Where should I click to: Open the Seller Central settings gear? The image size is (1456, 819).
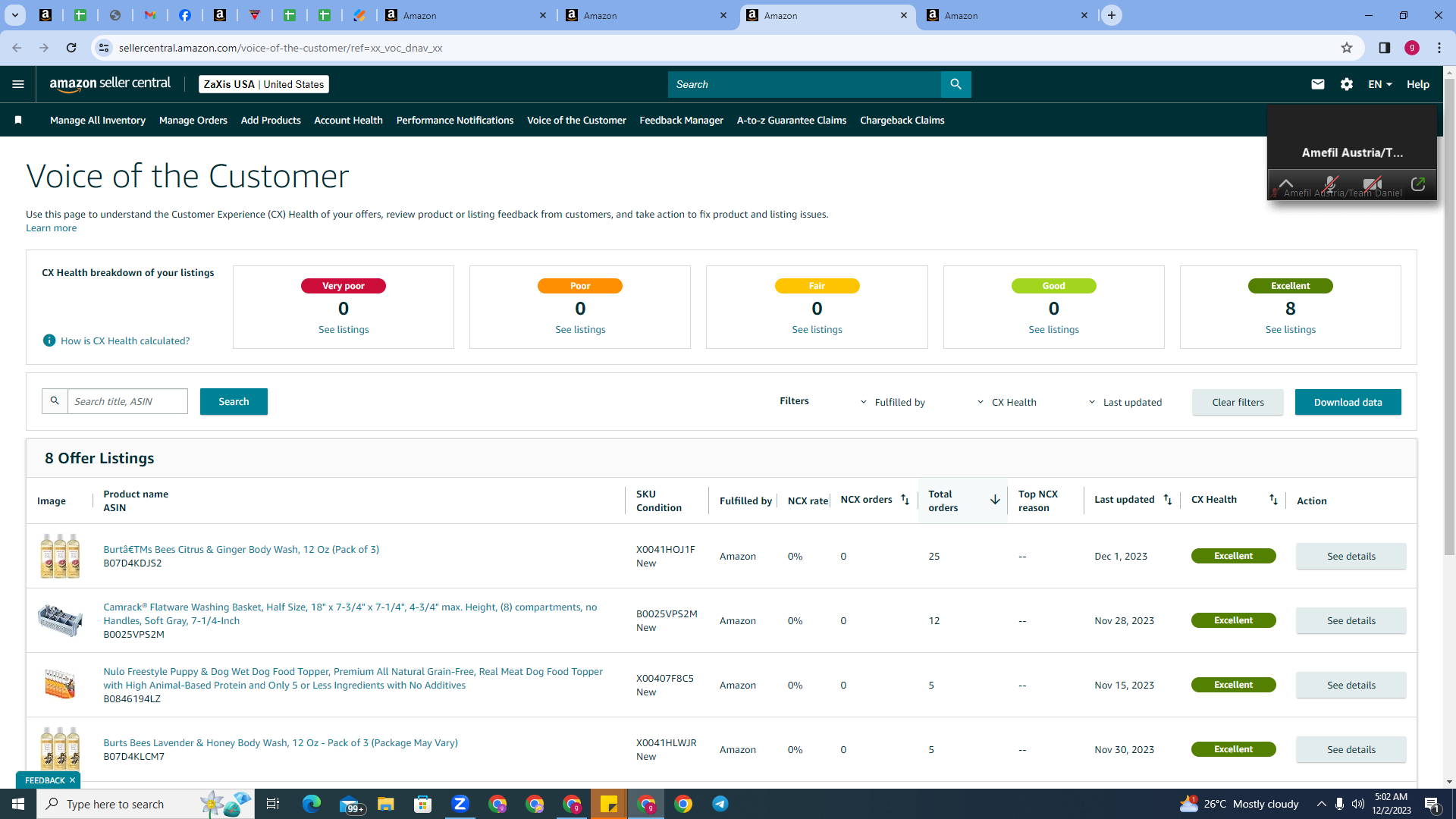1347,84
